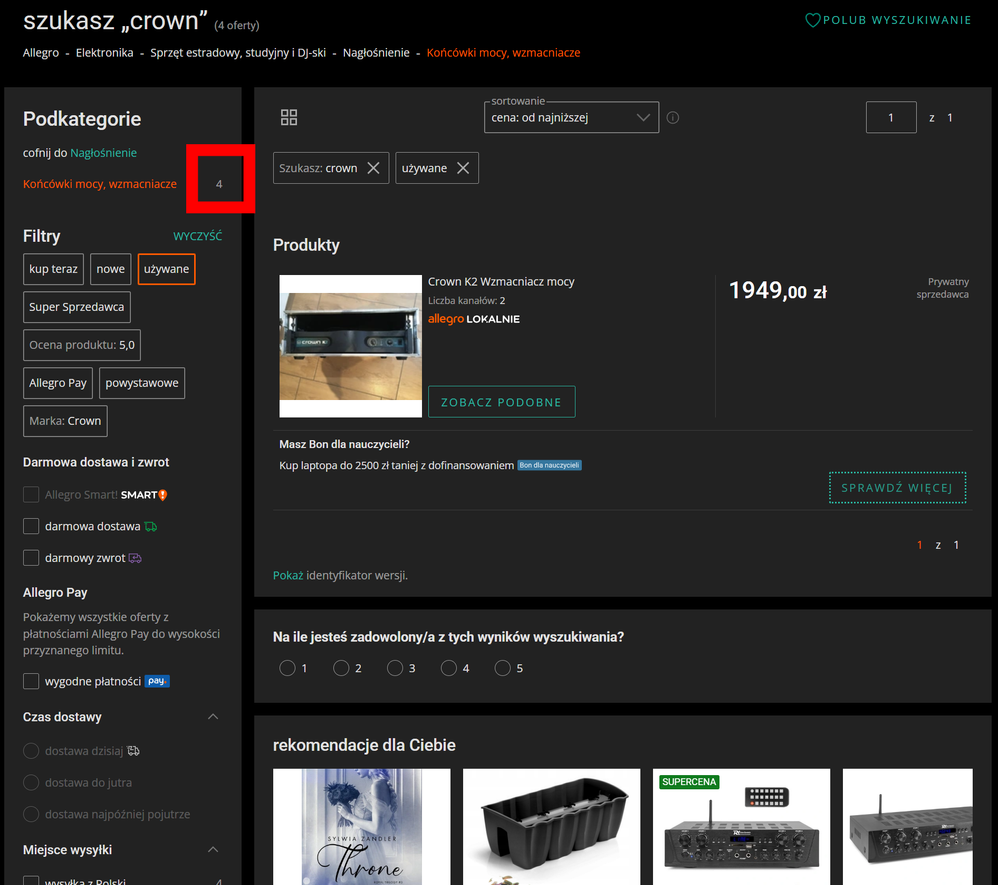Apply the 'powystawowe' filter

(x=142, y=383)
